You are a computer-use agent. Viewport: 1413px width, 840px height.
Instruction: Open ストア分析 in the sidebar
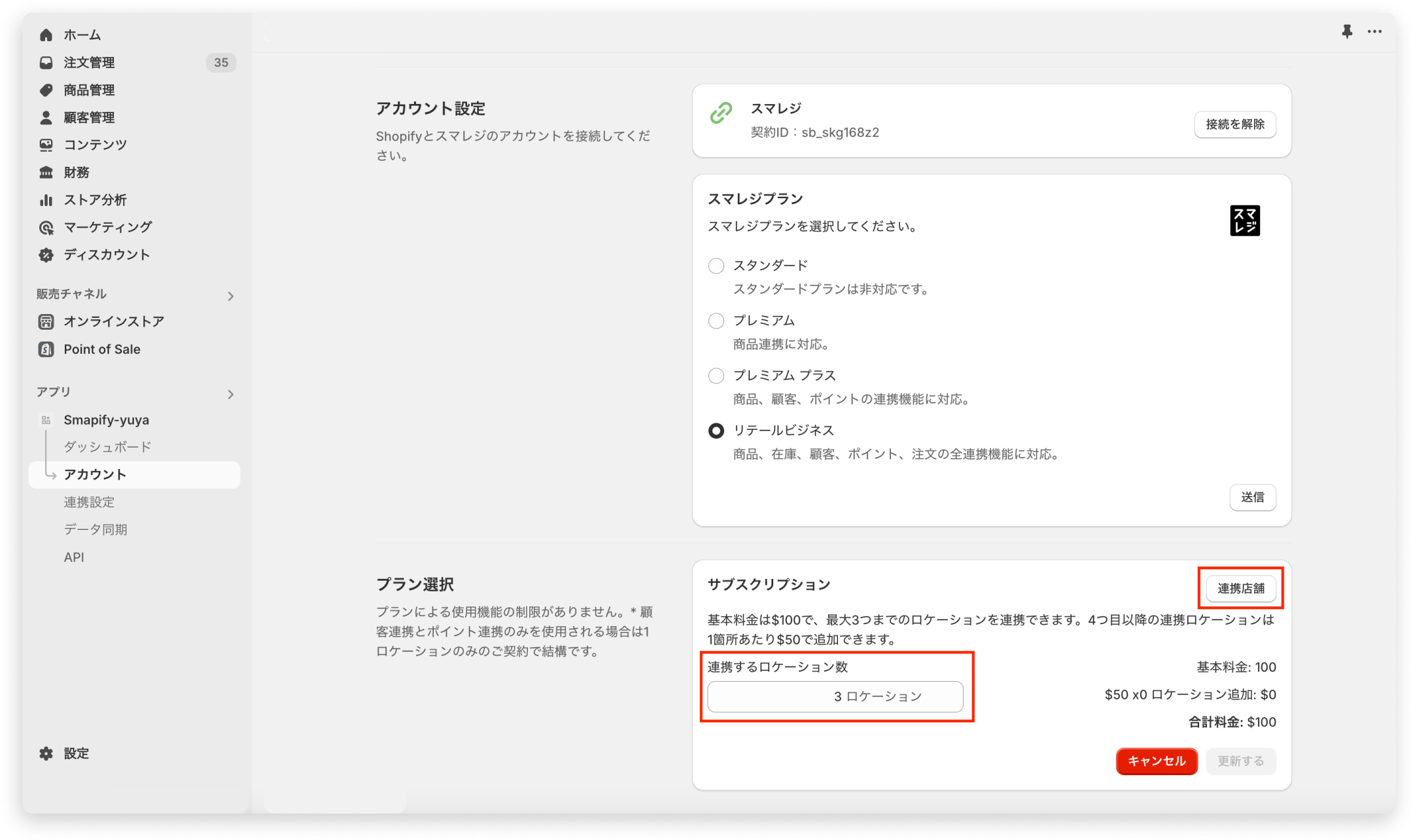(x=95, y=200)
